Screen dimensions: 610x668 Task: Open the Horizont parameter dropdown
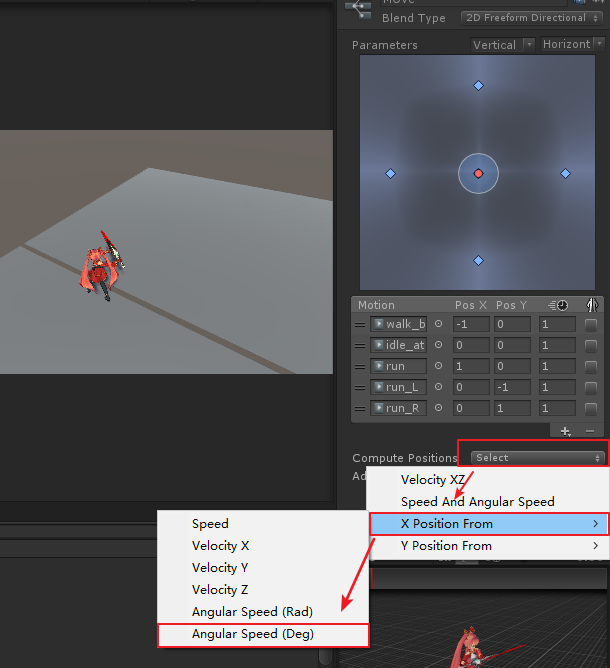(x=573, y=44)
